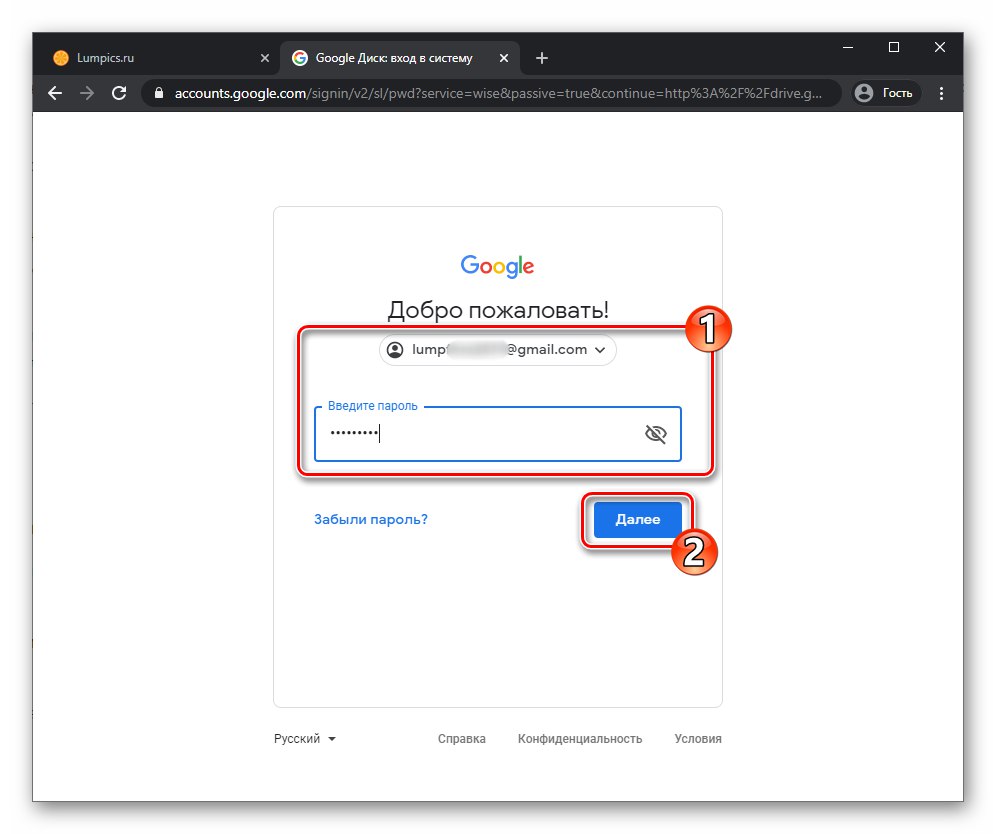Toggle password visibility with the eye icon
Image resolution: width=996 pixels, height=834 pixels.
pyautogui.click(x=655, y=433)
